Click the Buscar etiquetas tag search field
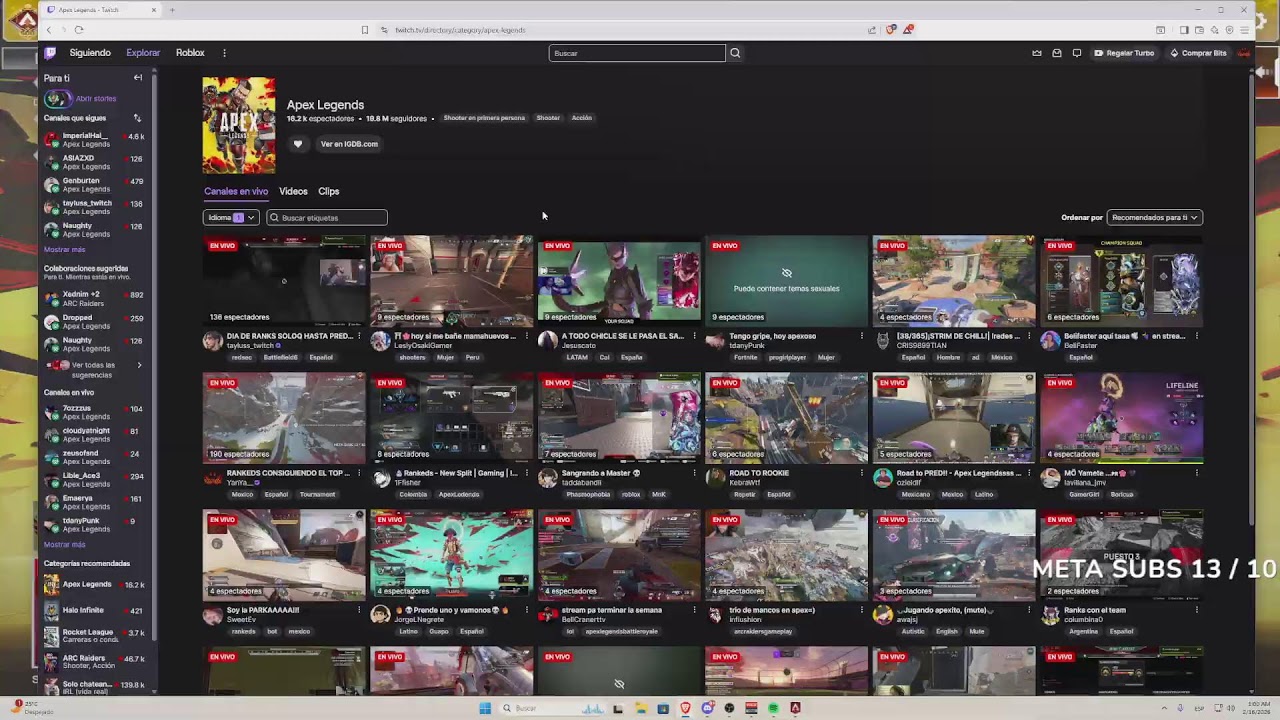The image size is (1280, 720). click(326, 217)
